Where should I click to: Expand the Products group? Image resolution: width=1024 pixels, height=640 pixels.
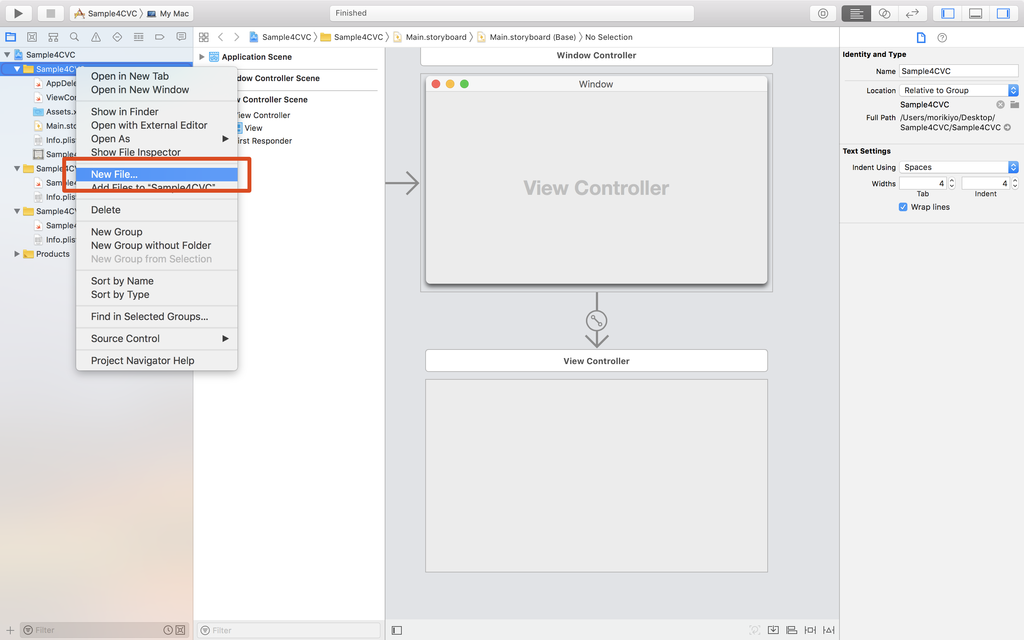17,254
